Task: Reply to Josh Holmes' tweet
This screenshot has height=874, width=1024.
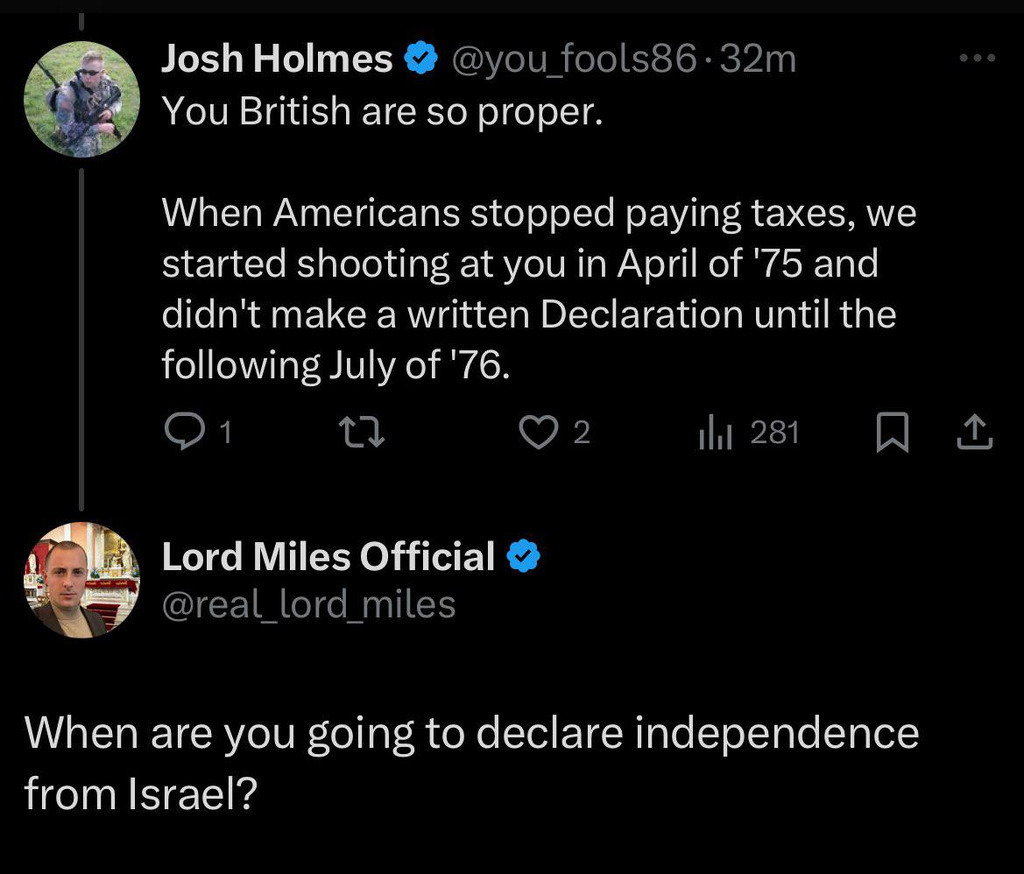Action: coord(181,432)
